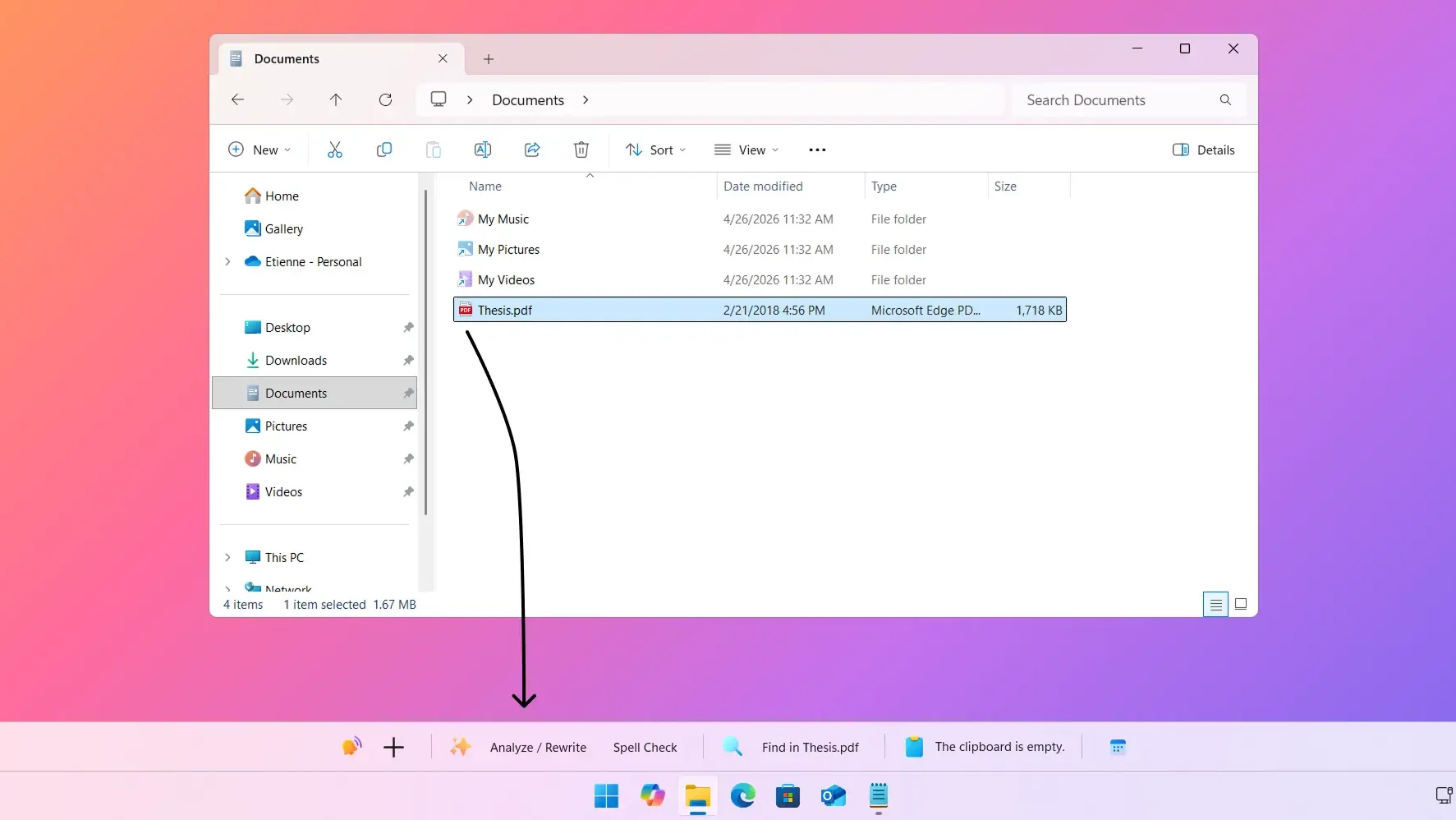Click the leftmost orange icon in bottom bar
The image size is (1456, 820).
coord(351,746)
